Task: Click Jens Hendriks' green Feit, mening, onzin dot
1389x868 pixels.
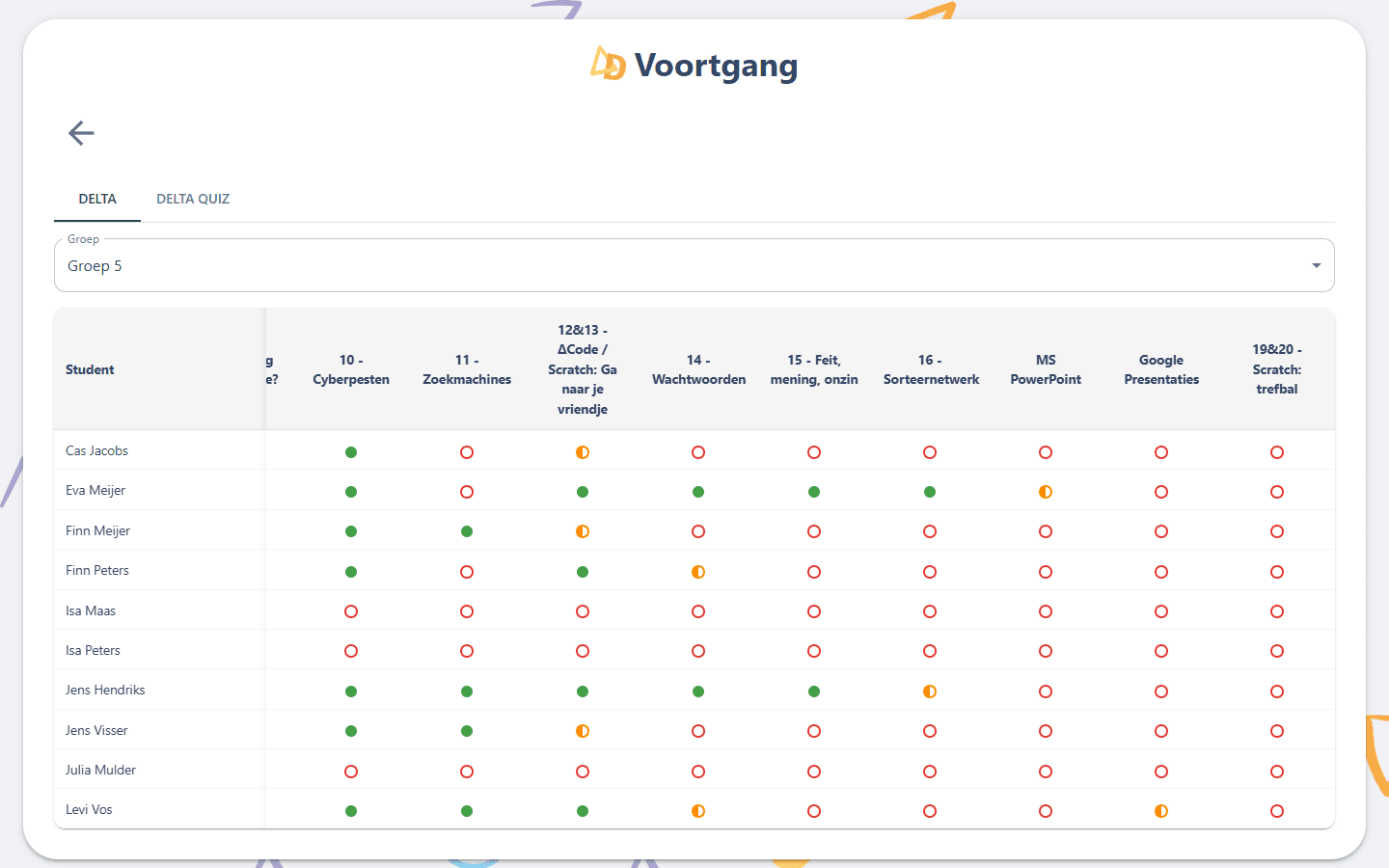Action: [814, 692]
